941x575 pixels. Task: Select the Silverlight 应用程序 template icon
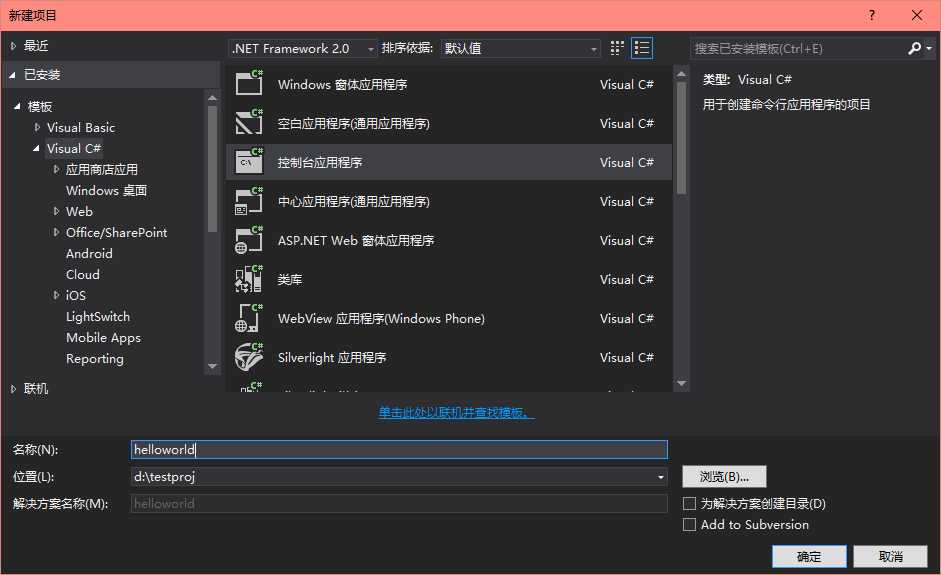[248, 357]
